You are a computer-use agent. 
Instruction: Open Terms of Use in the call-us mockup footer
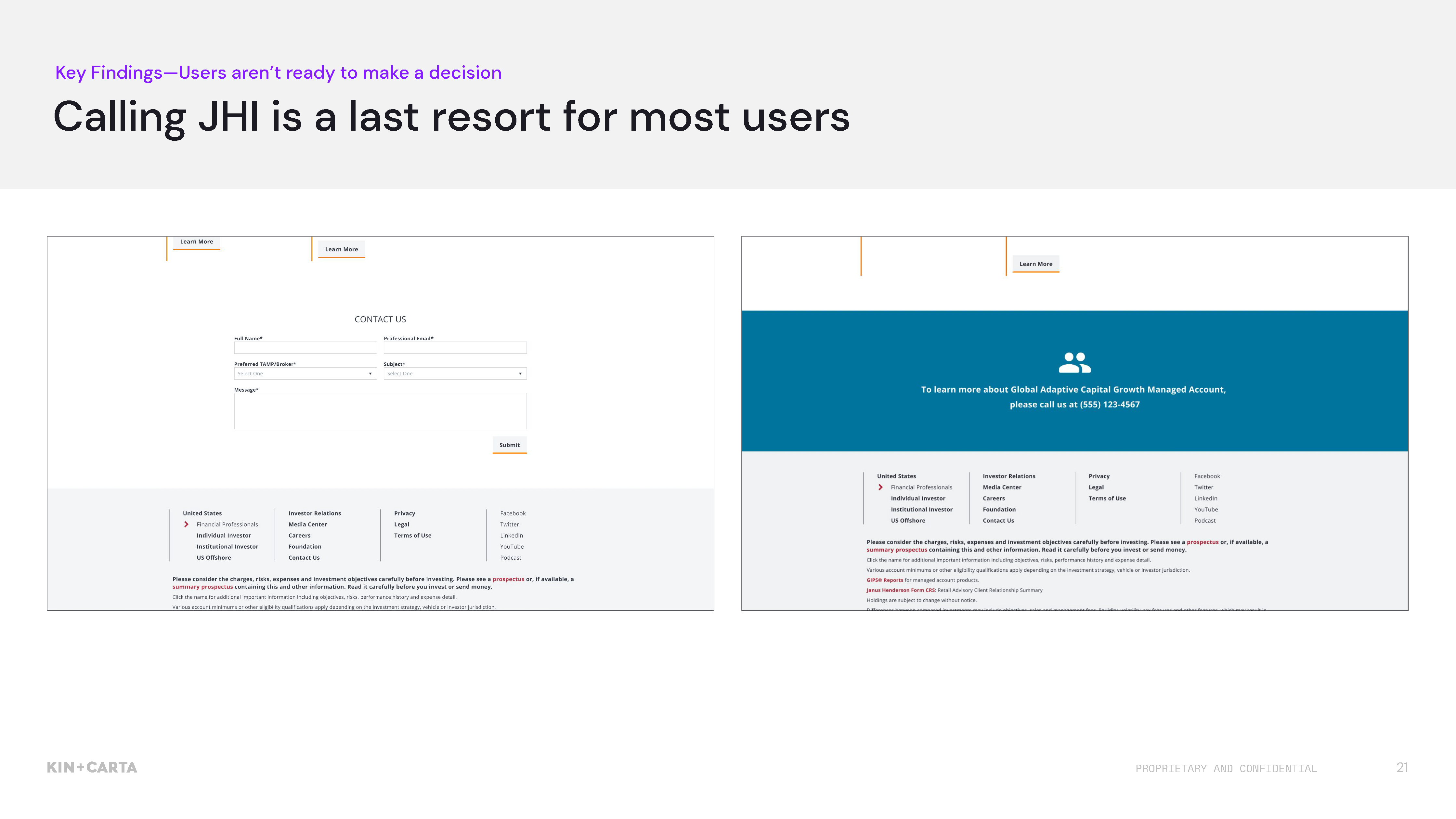1107,498
